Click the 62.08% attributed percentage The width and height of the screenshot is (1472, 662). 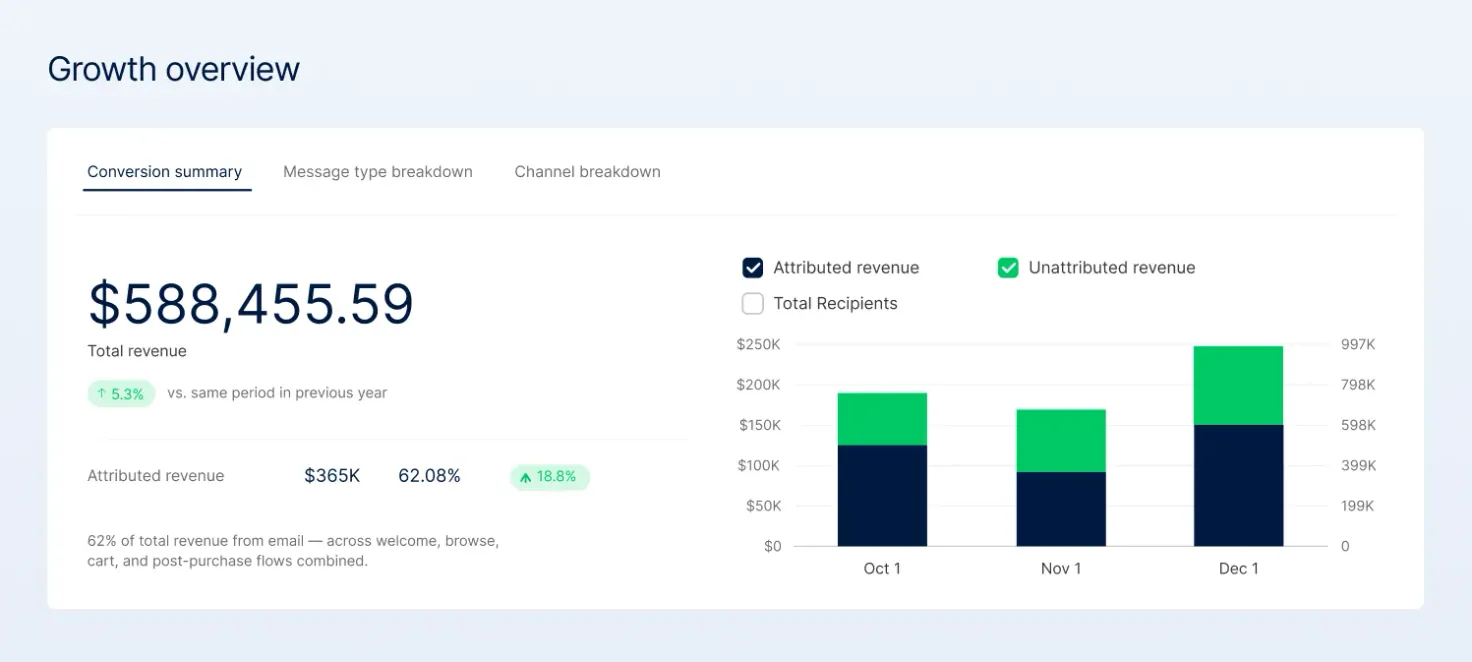(429, 476)
